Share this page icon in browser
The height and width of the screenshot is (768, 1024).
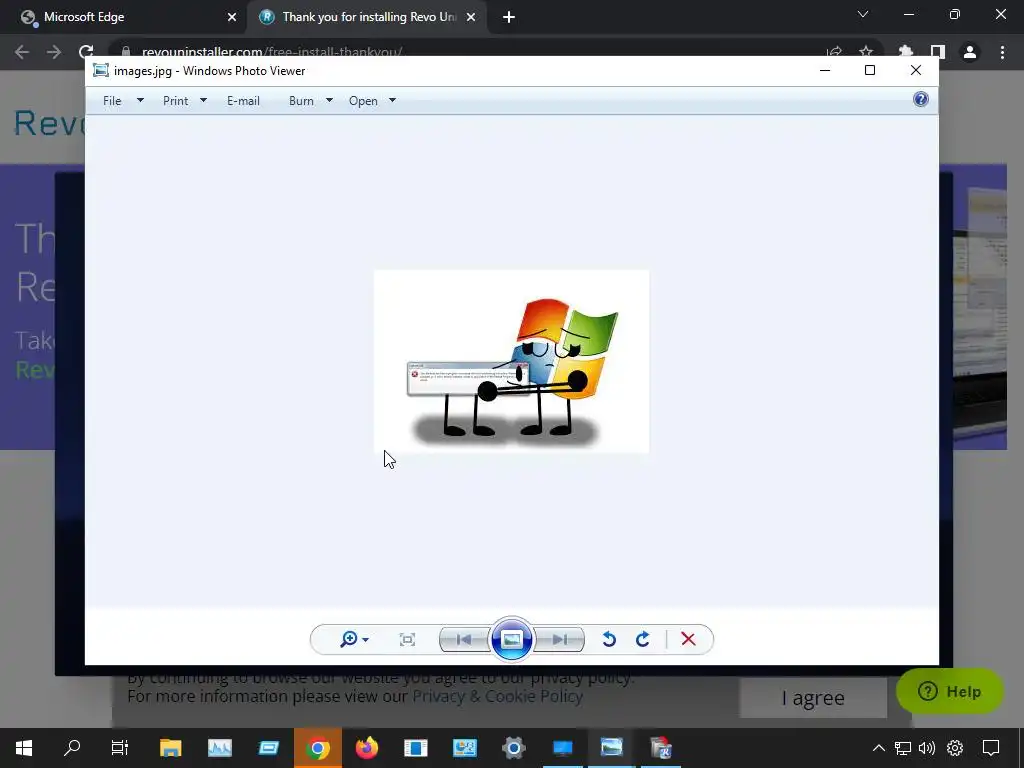point(834,52)
